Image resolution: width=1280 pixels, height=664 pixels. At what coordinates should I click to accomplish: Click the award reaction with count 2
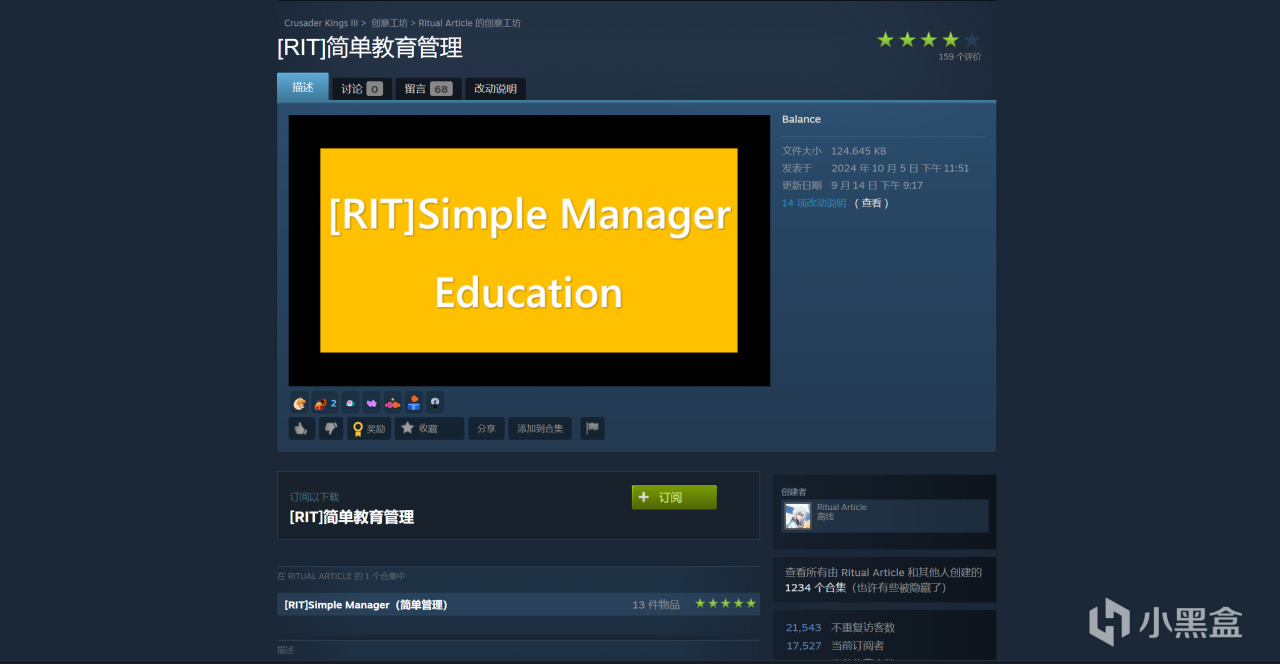pyautogui.click(x=325, y=403)
